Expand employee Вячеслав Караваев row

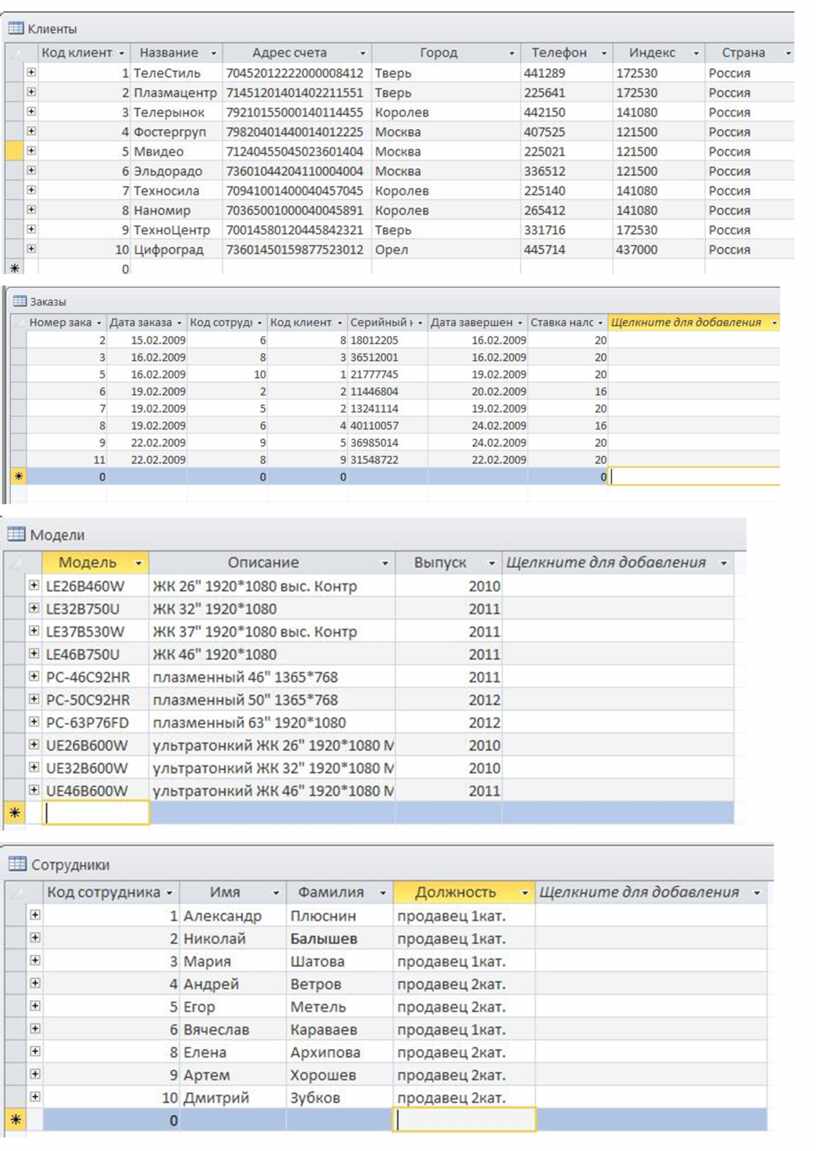click(34, 1029)
